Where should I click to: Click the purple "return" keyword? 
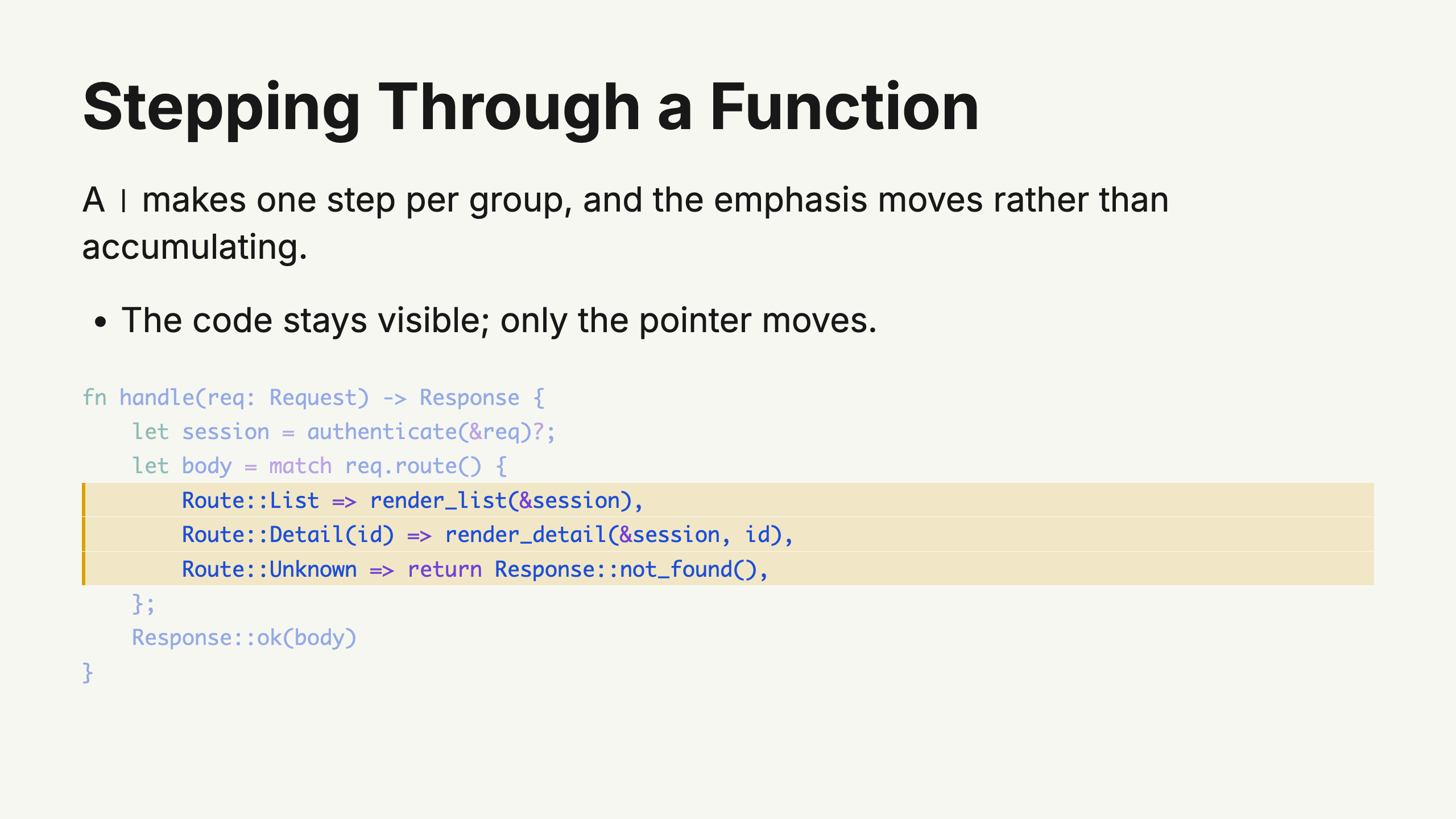pos(445,569)
